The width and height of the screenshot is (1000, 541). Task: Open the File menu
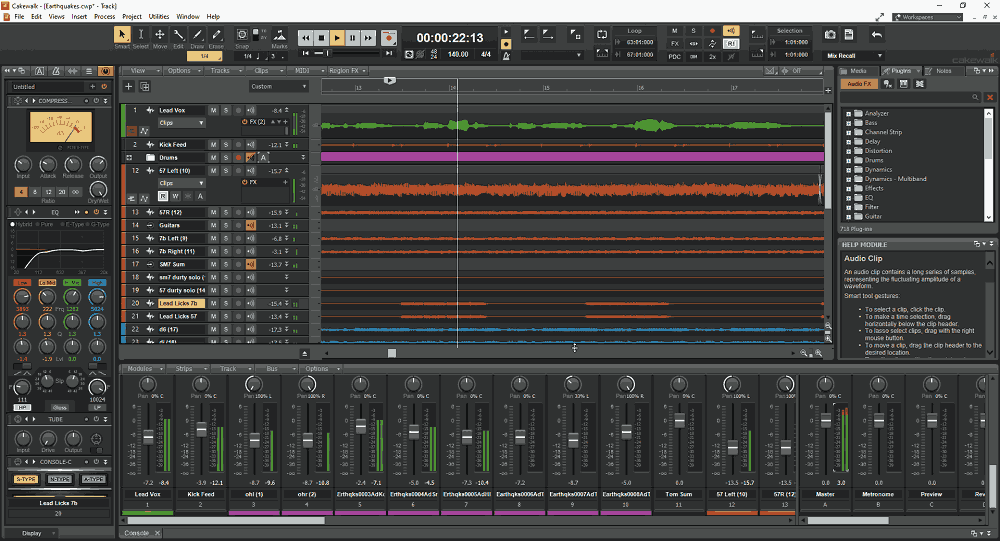coord(19,17)
